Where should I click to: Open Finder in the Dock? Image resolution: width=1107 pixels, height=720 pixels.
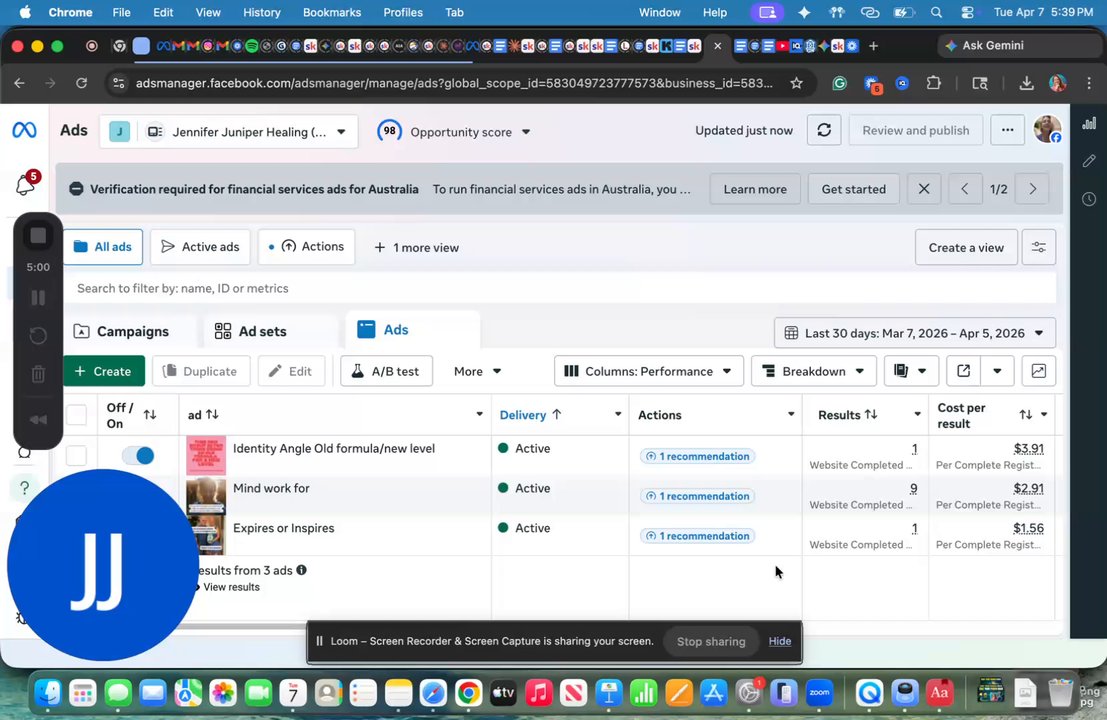(48, 694)
